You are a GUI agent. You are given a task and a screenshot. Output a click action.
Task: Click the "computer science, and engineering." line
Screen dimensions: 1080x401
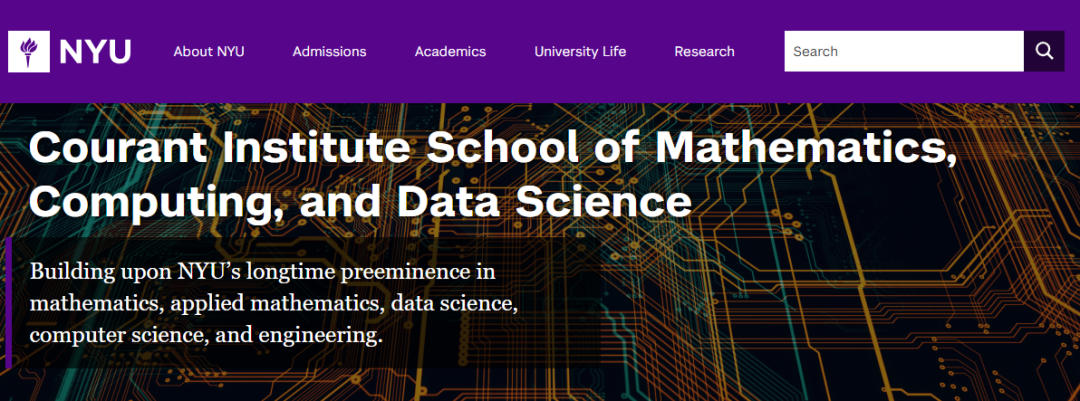coord(206,335)
